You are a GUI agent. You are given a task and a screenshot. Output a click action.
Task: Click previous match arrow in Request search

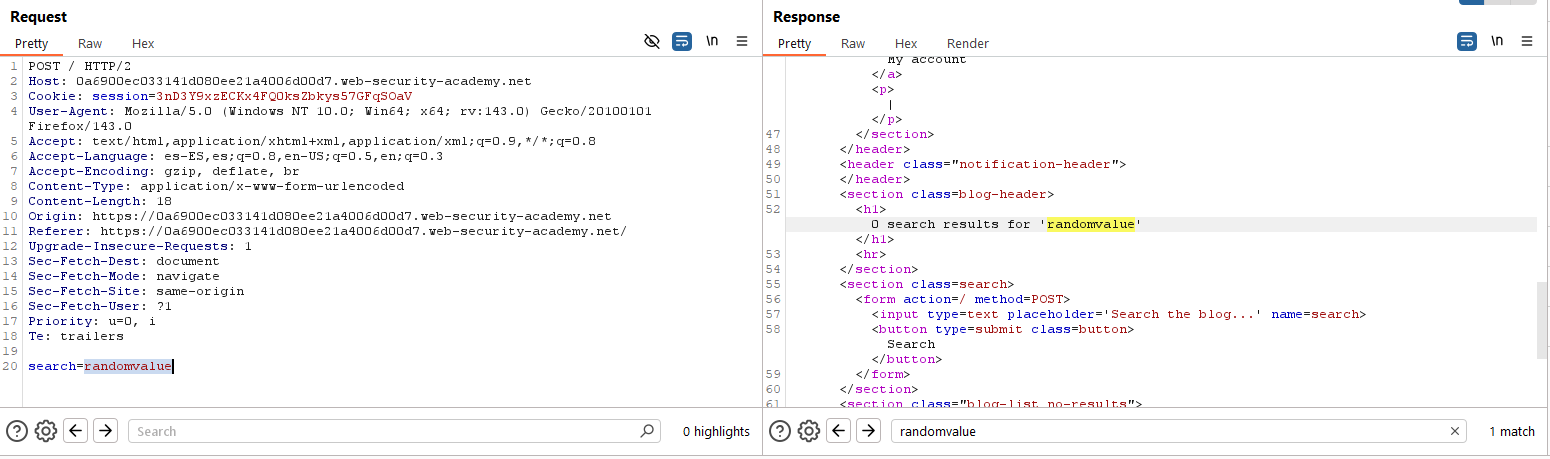tap(76, 431)
